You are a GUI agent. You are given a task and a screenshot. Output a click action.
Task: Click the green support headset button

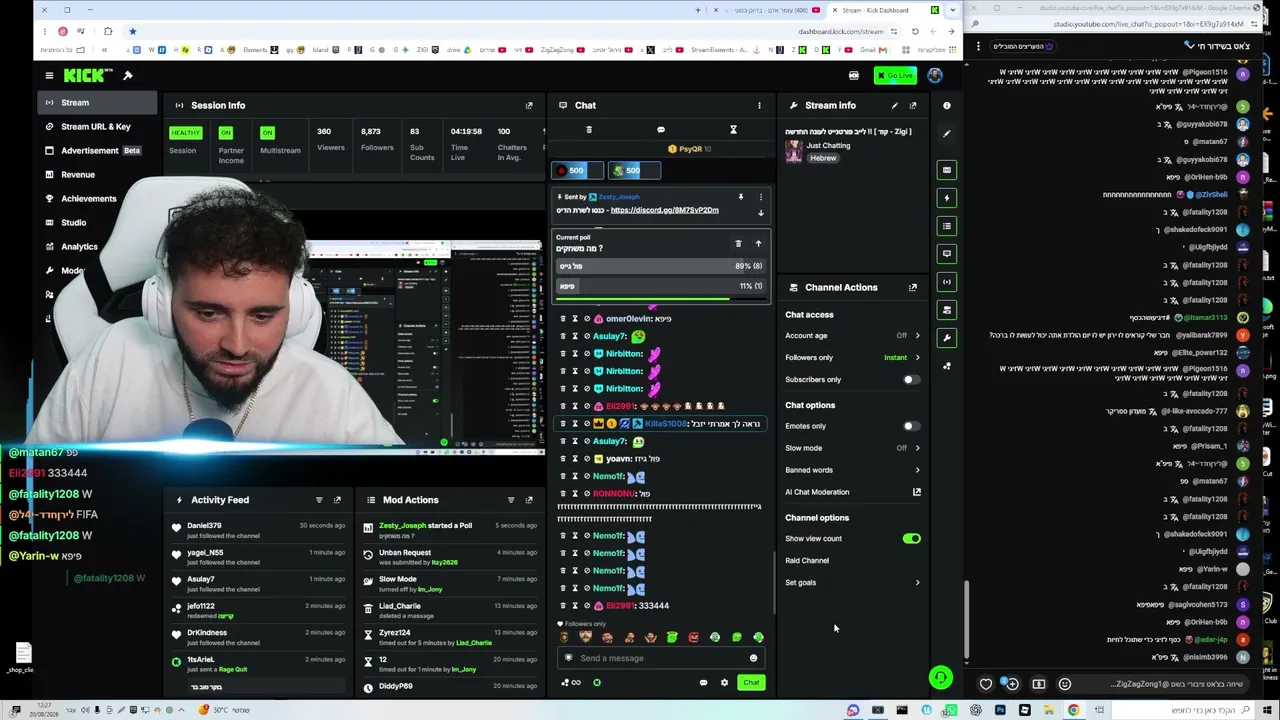(941, 678)
